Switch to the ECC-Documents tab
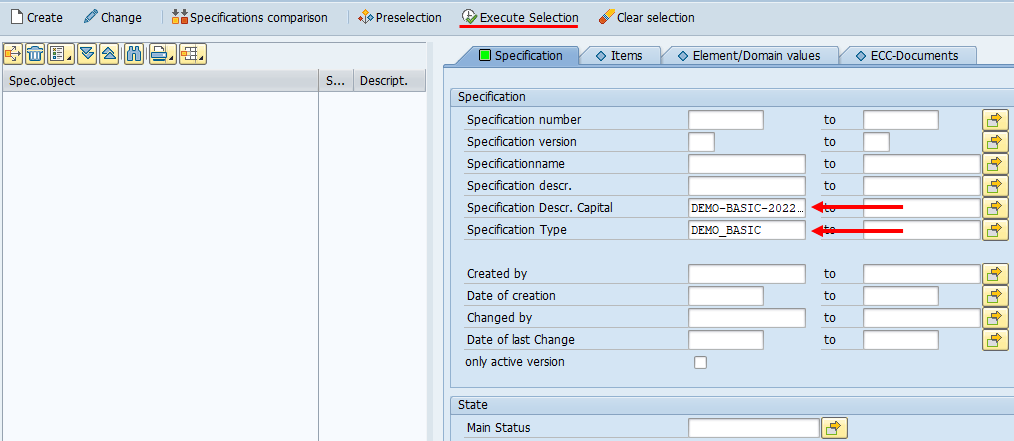Viewport: 1014px width, 441px height. pyautogui.click(x=906, y=56)
